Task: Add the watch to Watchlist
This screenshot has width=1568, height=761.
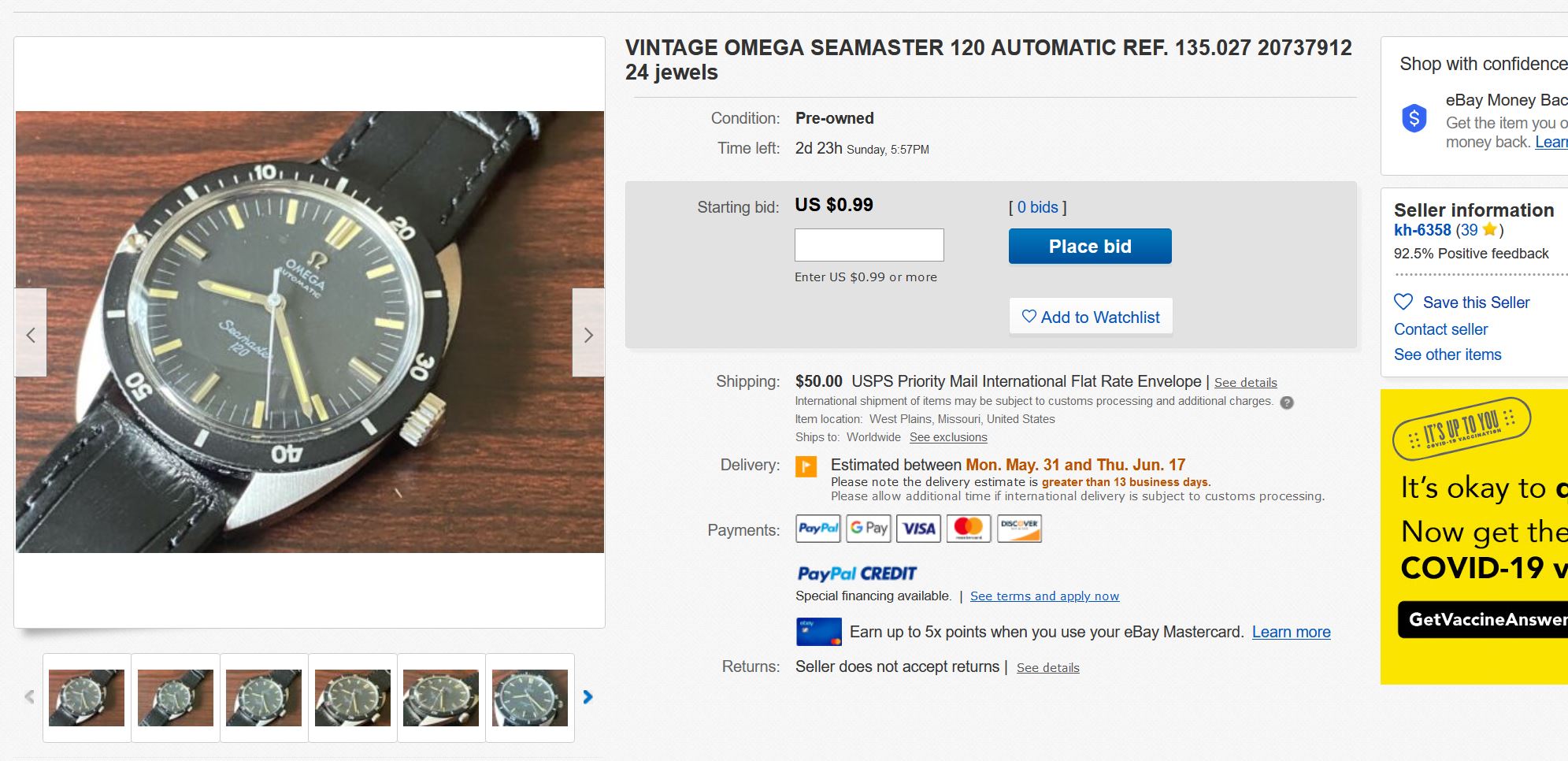Action: coord(1091,317)
